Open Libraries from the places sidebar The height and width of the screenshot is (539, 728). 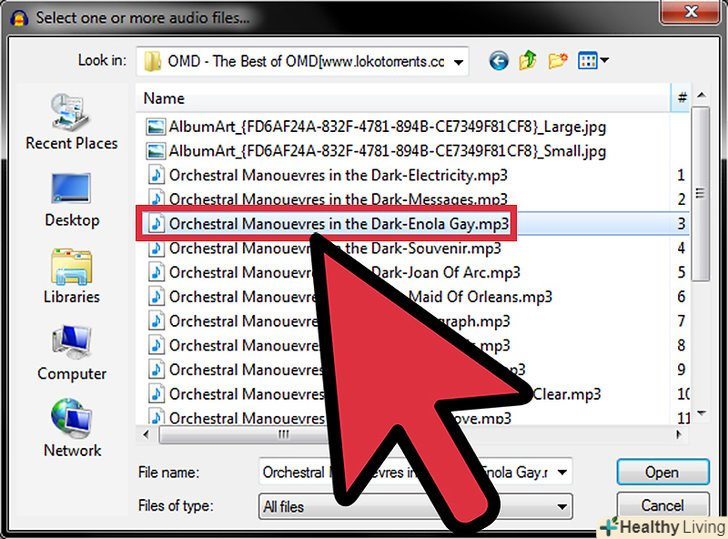coord(72,276)
